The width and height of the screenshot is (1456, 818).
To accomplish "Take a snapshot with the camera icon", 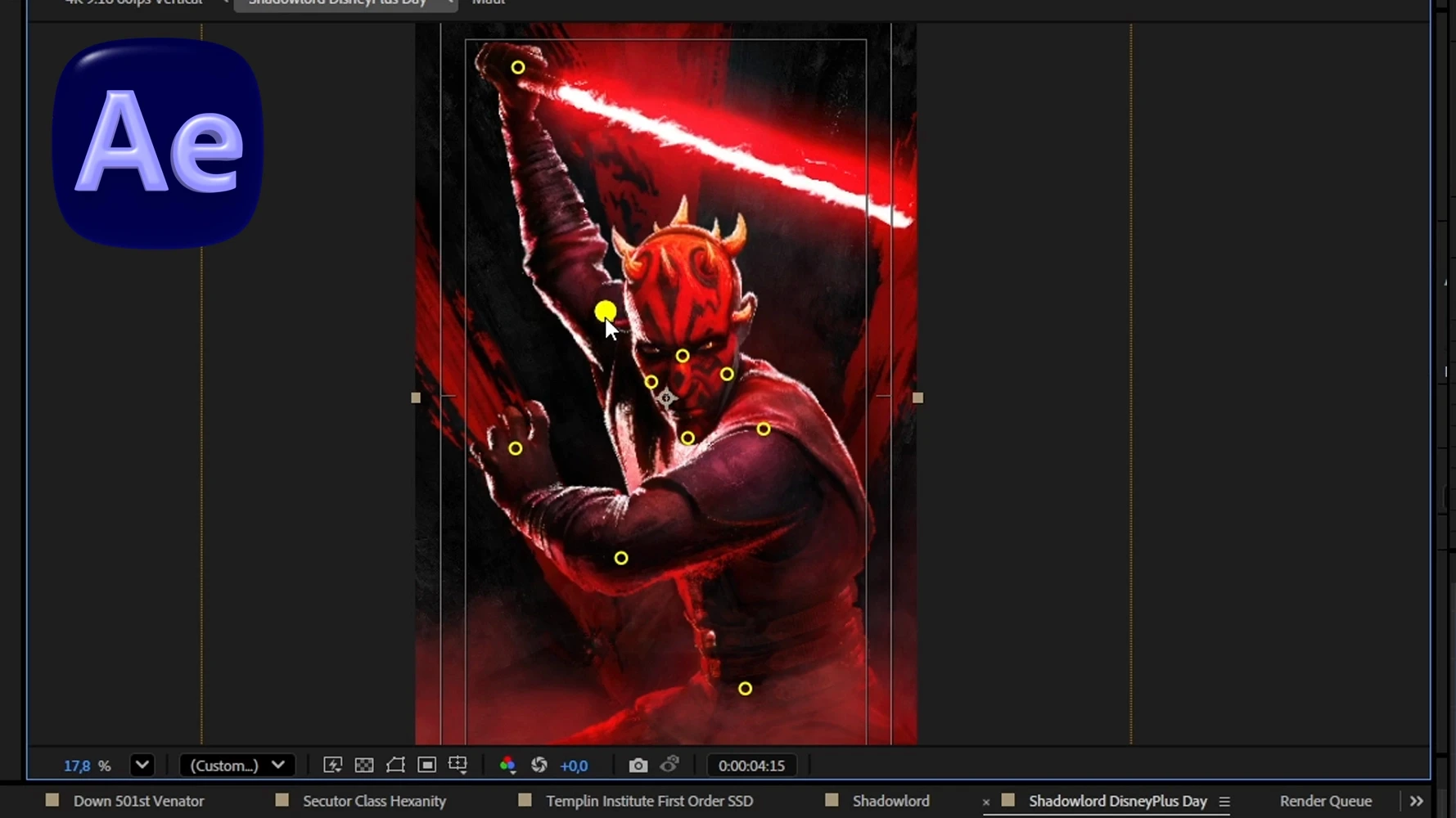I will click(x=638, y=765).
